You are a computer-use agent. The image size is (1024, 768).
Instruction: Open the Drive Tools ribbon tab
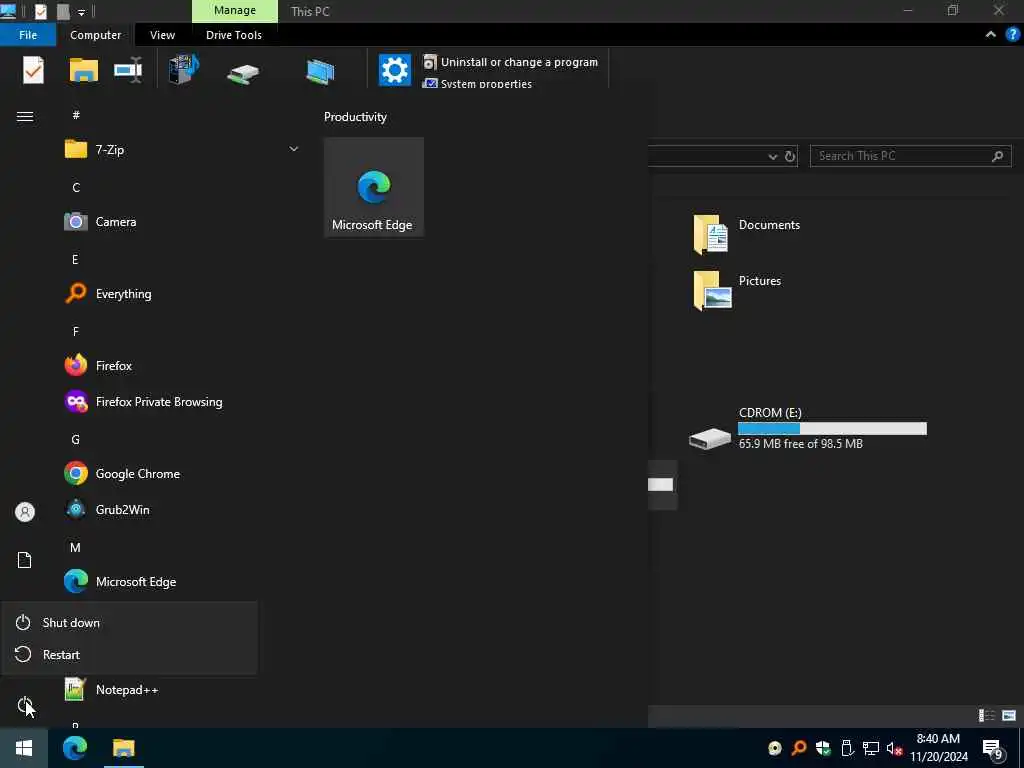234,35
